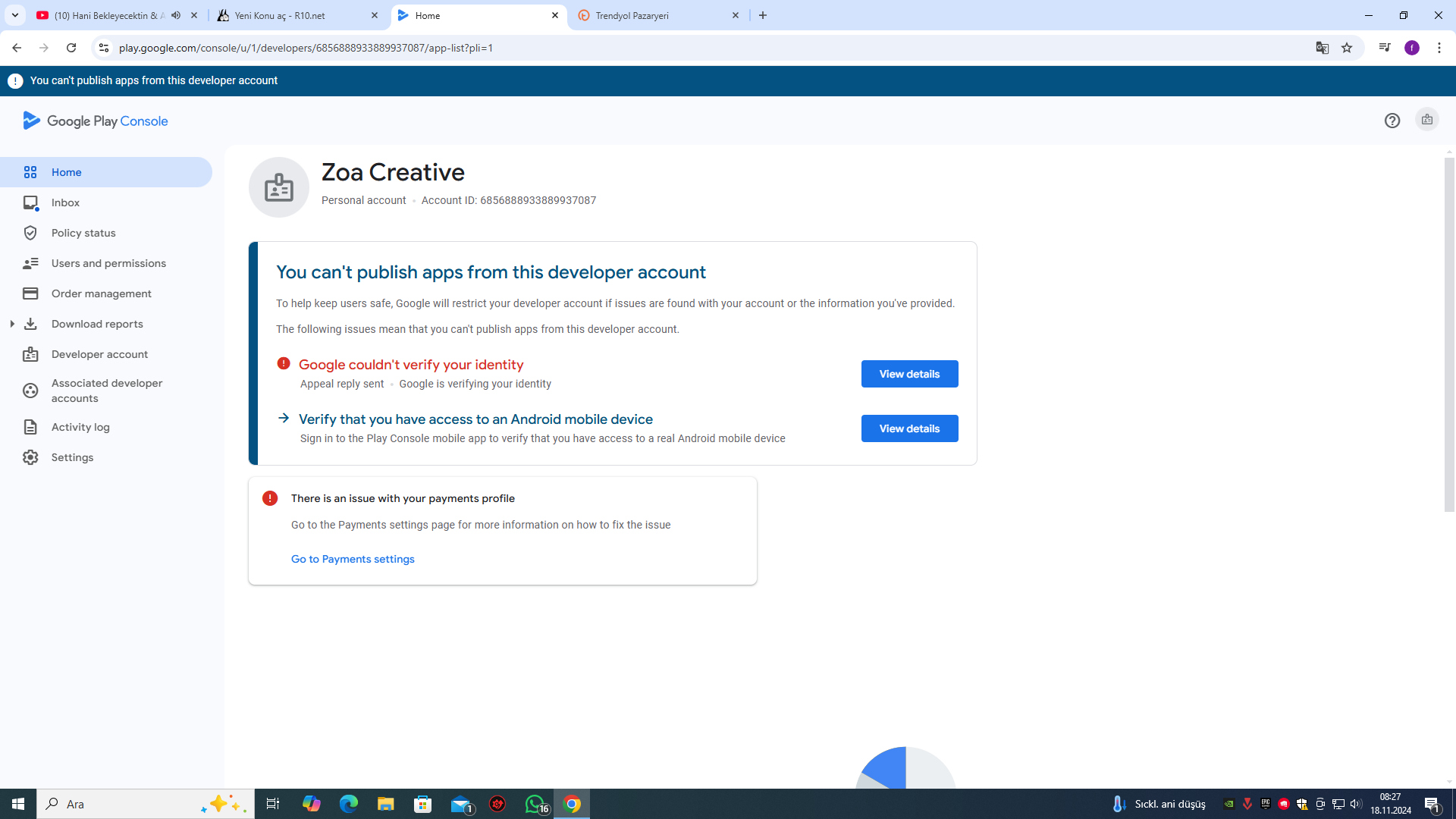This screenshot has height=819, width=1456.
Task: Click the Zoa Creative account avatar
Action: [x=279, y=187]
